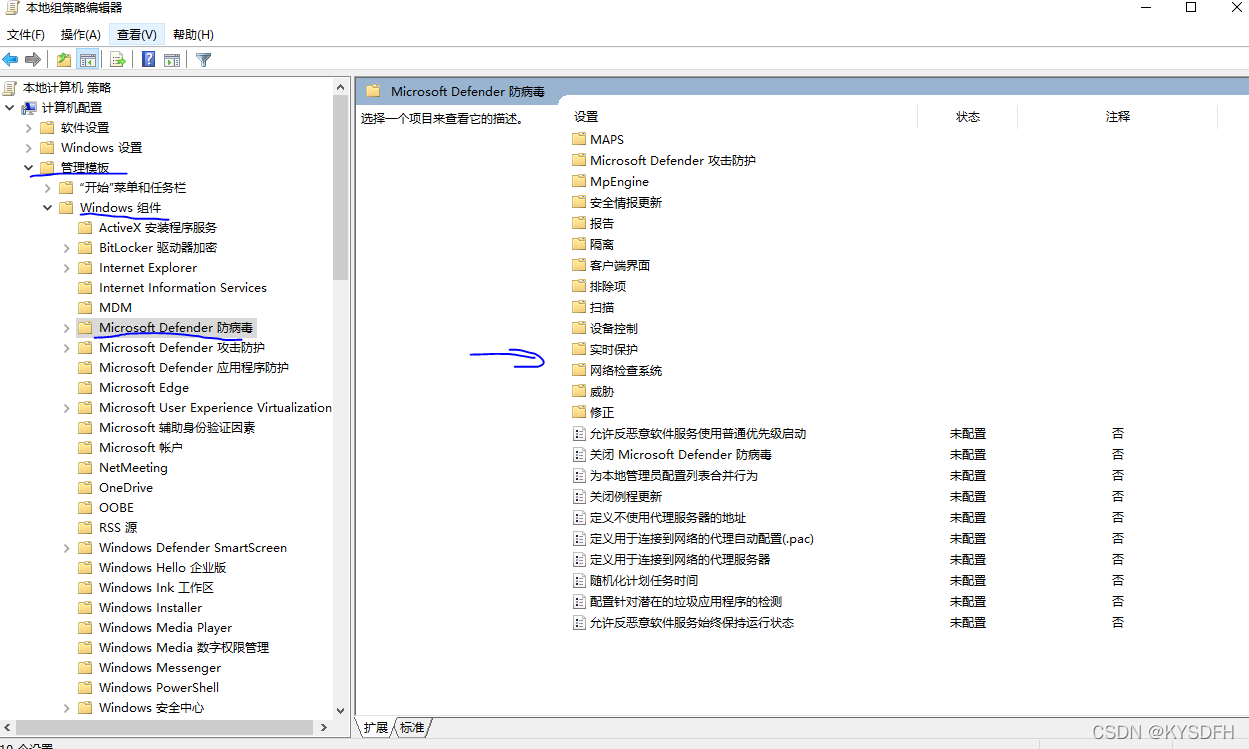Sort by the 注释 column header
Viewport: 1249px width, 749px height.
click(x=1117, y=117)
